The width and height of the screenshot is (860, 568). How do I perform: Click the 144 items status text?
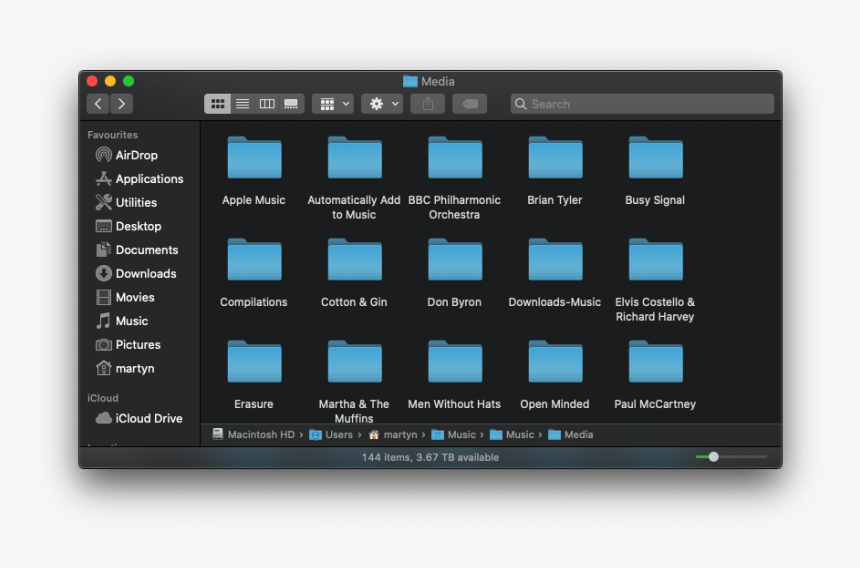click(430, 457)
